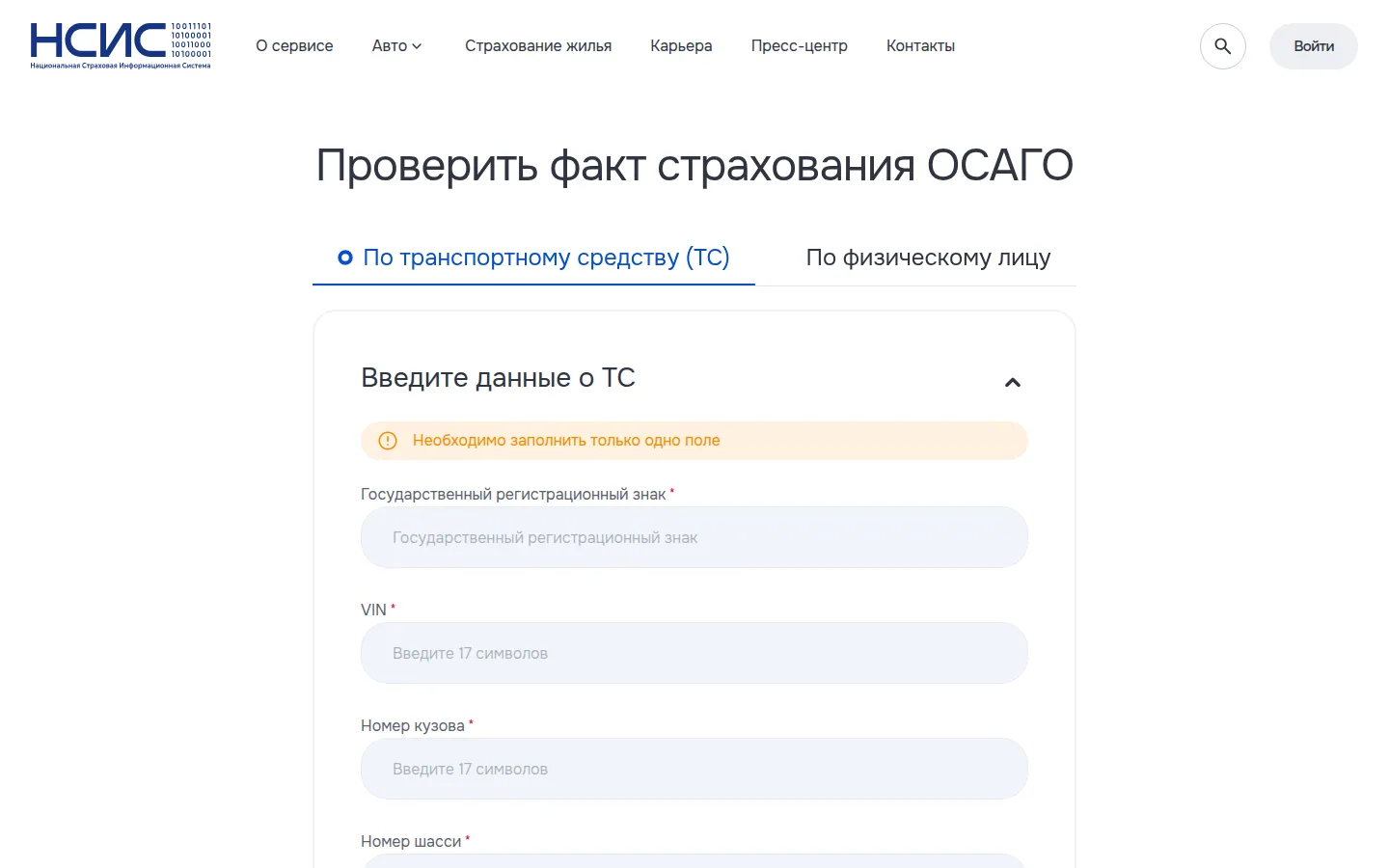Select the 'По транспортному средству (ТС)' tab

coord(533,258)
